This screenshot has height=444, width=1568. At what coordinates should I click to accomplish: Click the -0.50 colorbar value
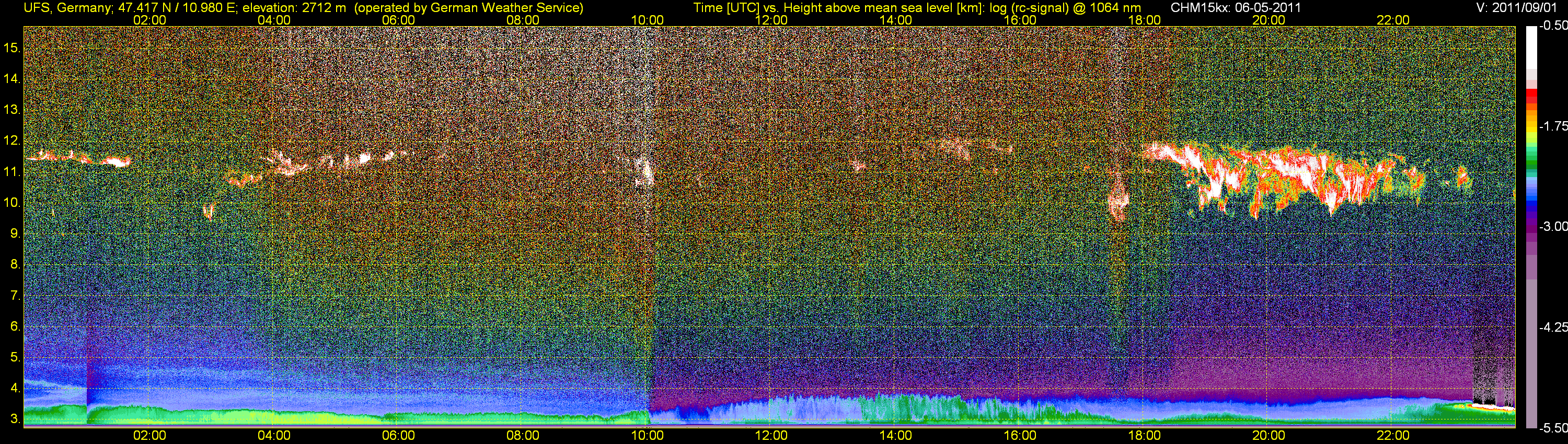(x=1553, y=26)
